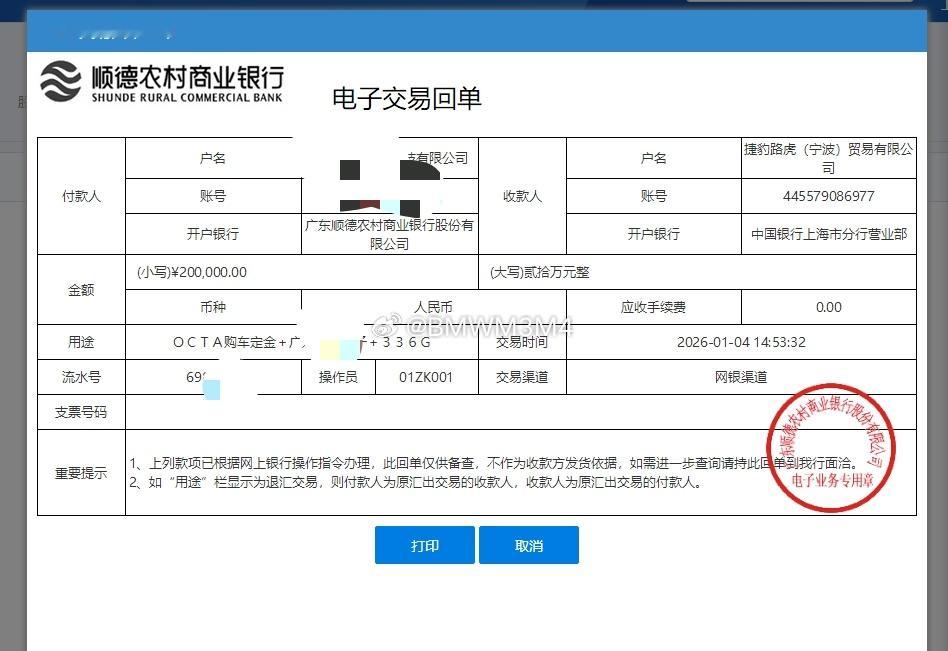Click the fee value 0.00
The image size is (948, 651).
828,307
